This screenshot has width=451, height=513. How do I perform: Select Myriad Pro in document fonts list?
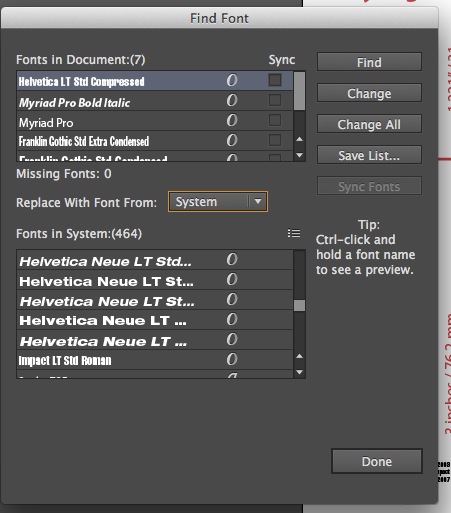[x=155, y=121]
